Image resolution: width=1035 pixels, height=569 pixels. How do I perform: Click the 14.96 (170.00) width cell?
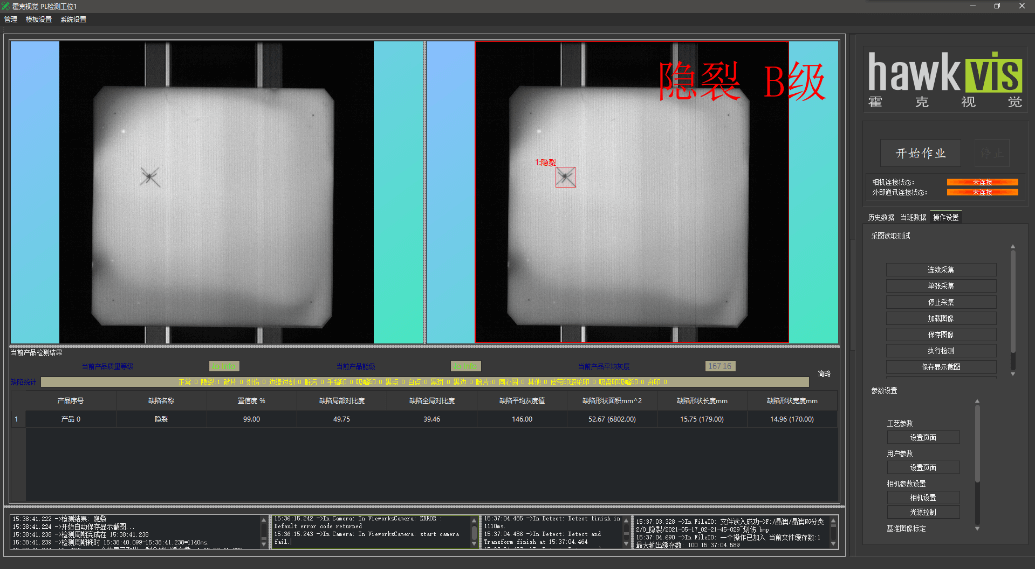point(792,419)
